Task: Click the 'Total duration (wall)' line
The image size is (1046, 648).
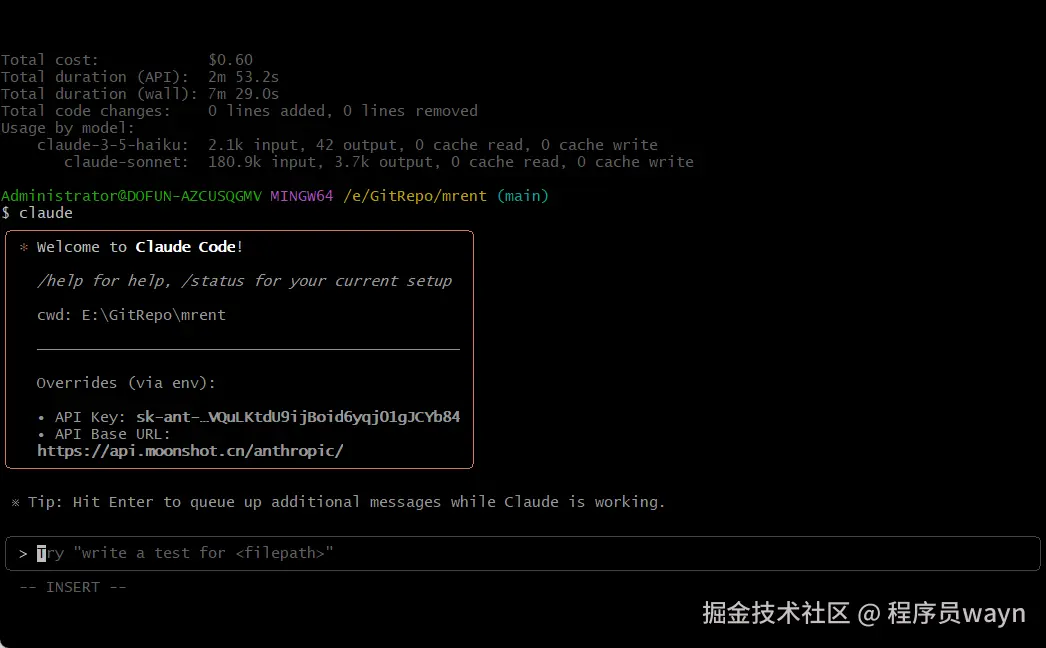Action: click(140, 94)
